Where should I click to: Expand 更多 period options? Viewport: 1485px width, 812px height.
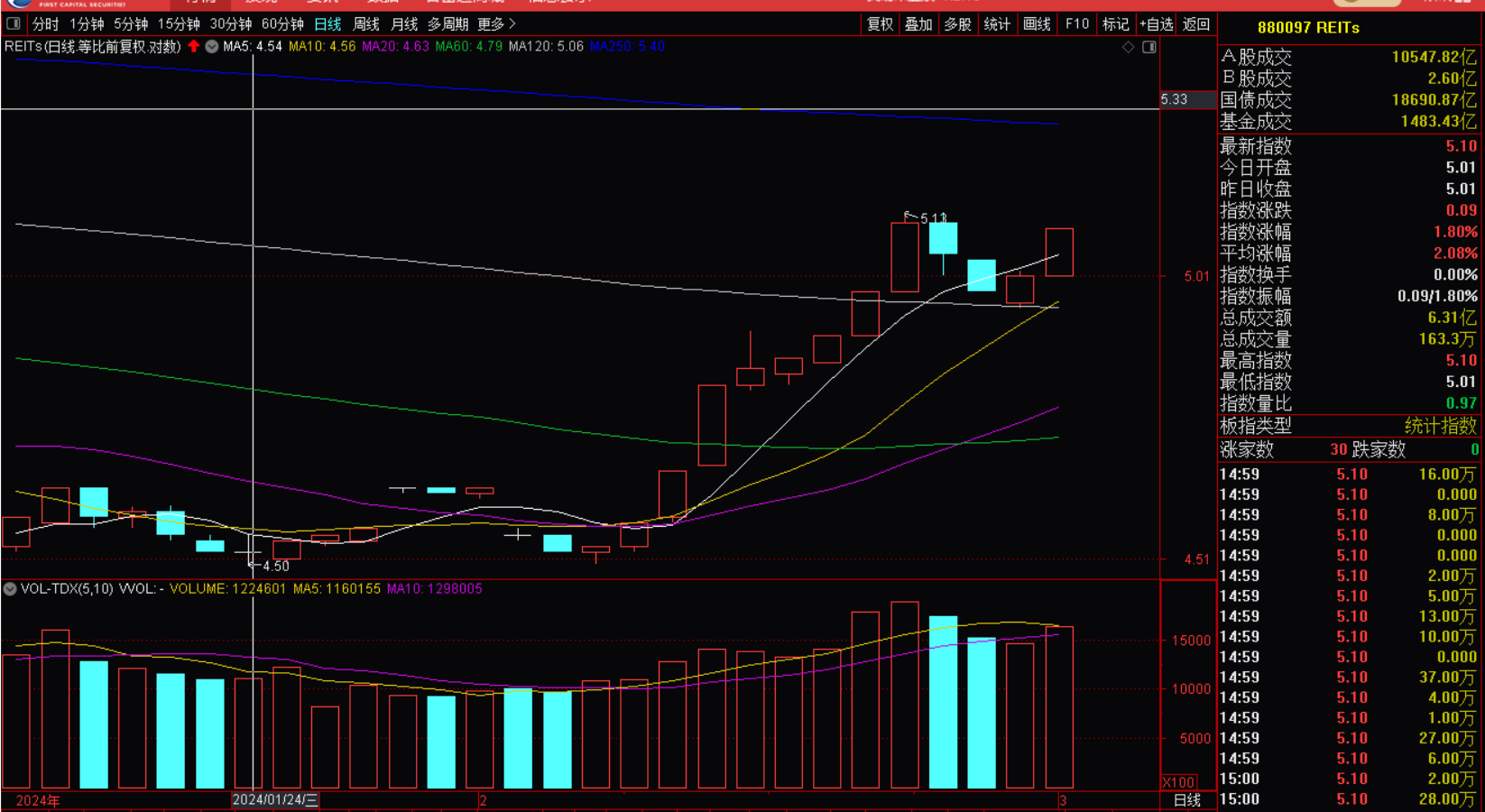[497, 24]
